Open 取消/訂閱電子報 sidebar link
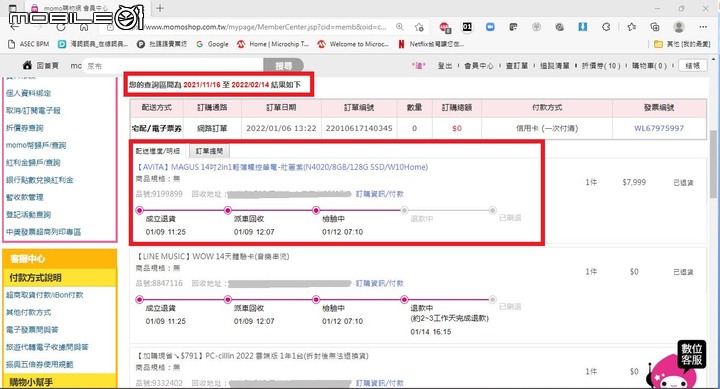Image resolution: width=720 pixels, height=389 pixels. pos(33,111)
